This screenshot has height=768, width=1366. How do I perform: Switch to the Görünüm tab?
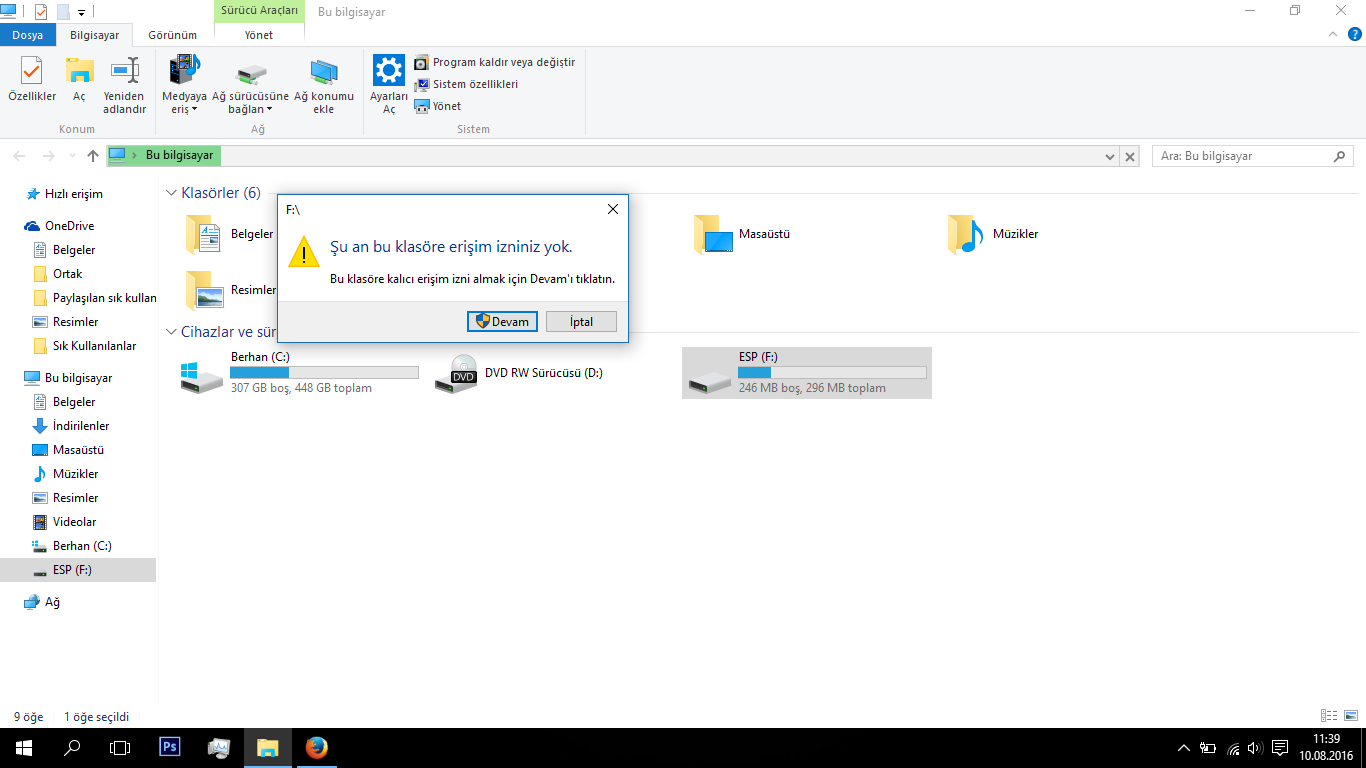(173, 35)
